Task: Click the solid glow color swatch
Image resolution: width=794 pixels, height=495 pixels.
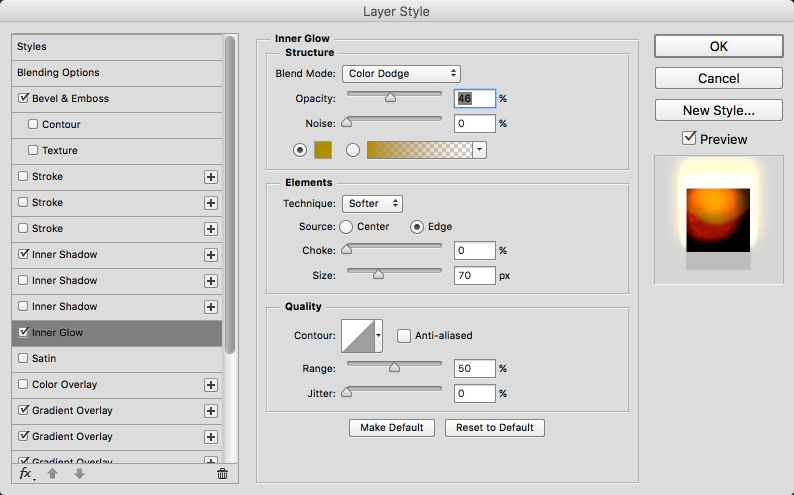Action: [x=323, y=149]
